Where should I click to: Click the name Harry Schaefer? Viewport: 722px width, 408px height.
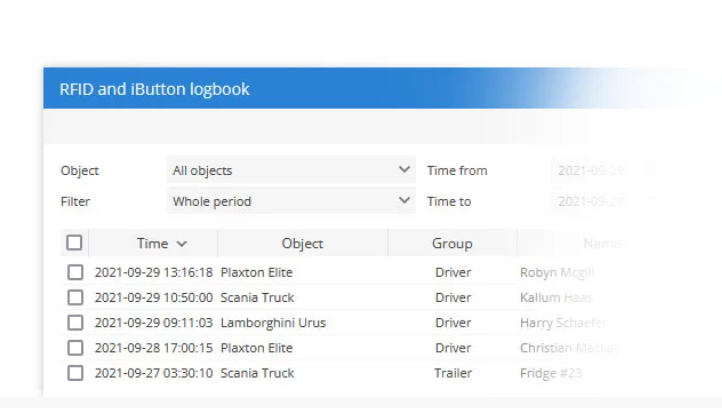(x=564, y=322)
